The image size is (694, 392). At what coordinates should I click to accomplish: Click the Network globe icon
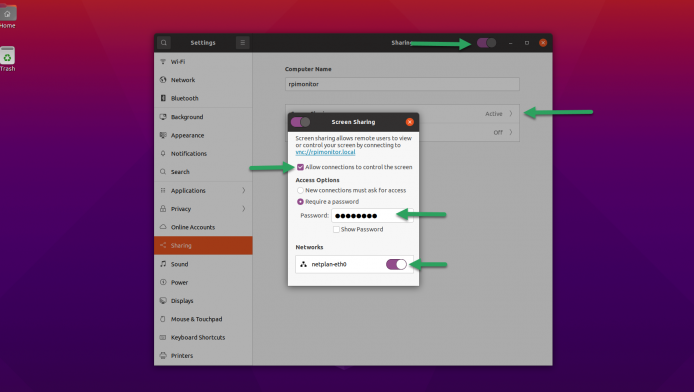tap(163, 80)
